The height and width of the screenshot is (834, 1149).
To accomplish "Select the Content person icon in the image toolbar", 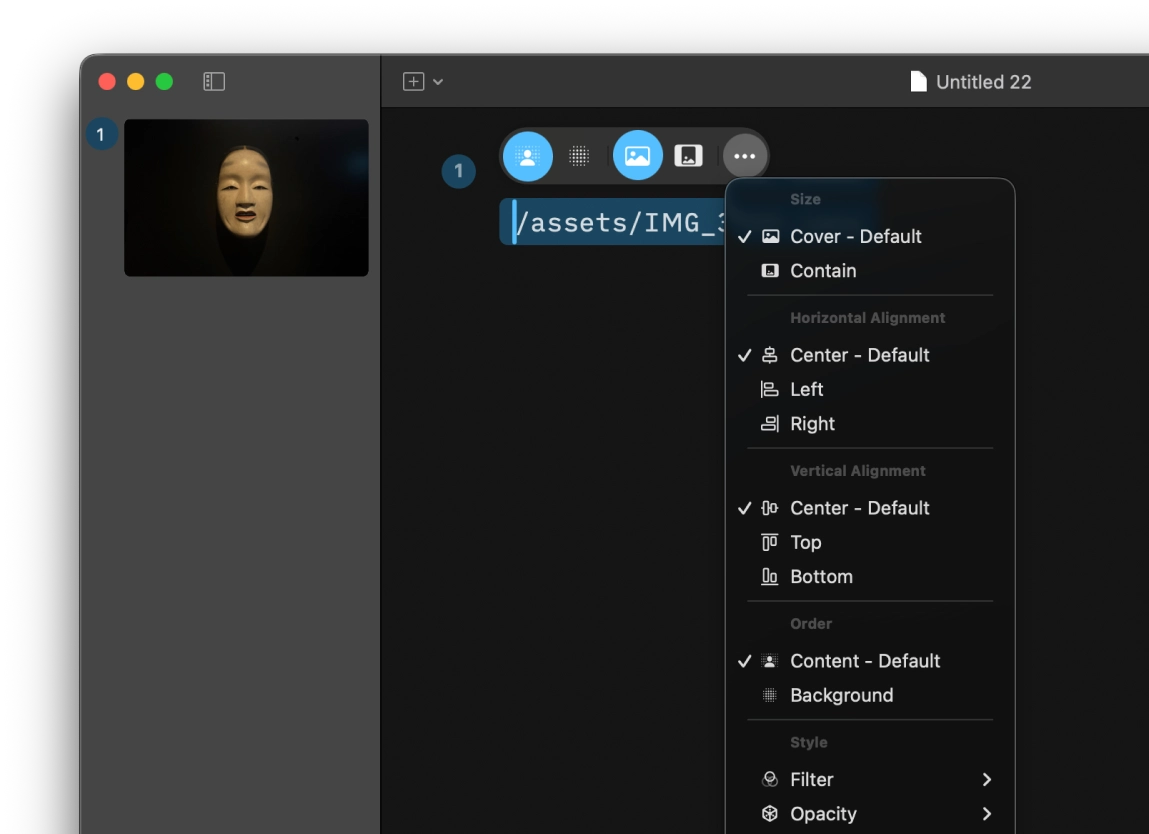I will (x=528, y=155).
